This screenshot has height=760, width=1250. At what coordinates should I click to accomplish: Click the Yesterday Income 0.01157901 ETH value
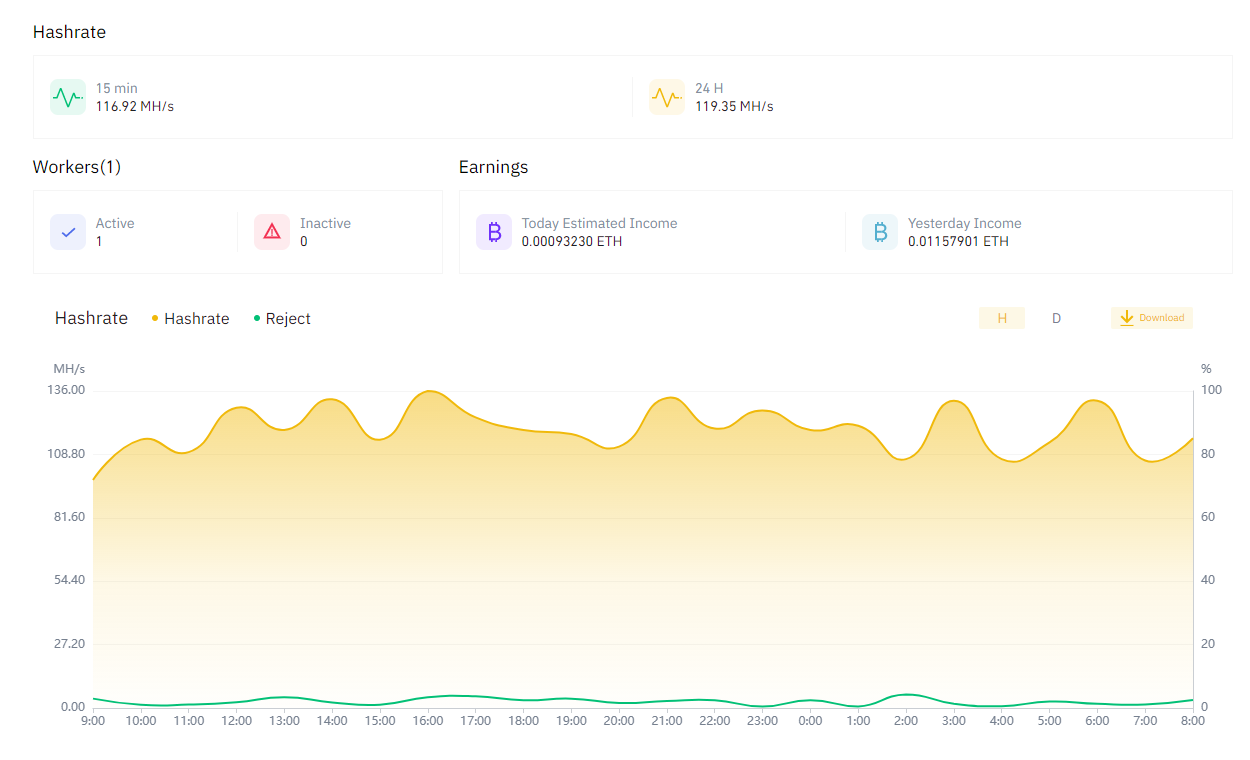(x=958, y=241)
